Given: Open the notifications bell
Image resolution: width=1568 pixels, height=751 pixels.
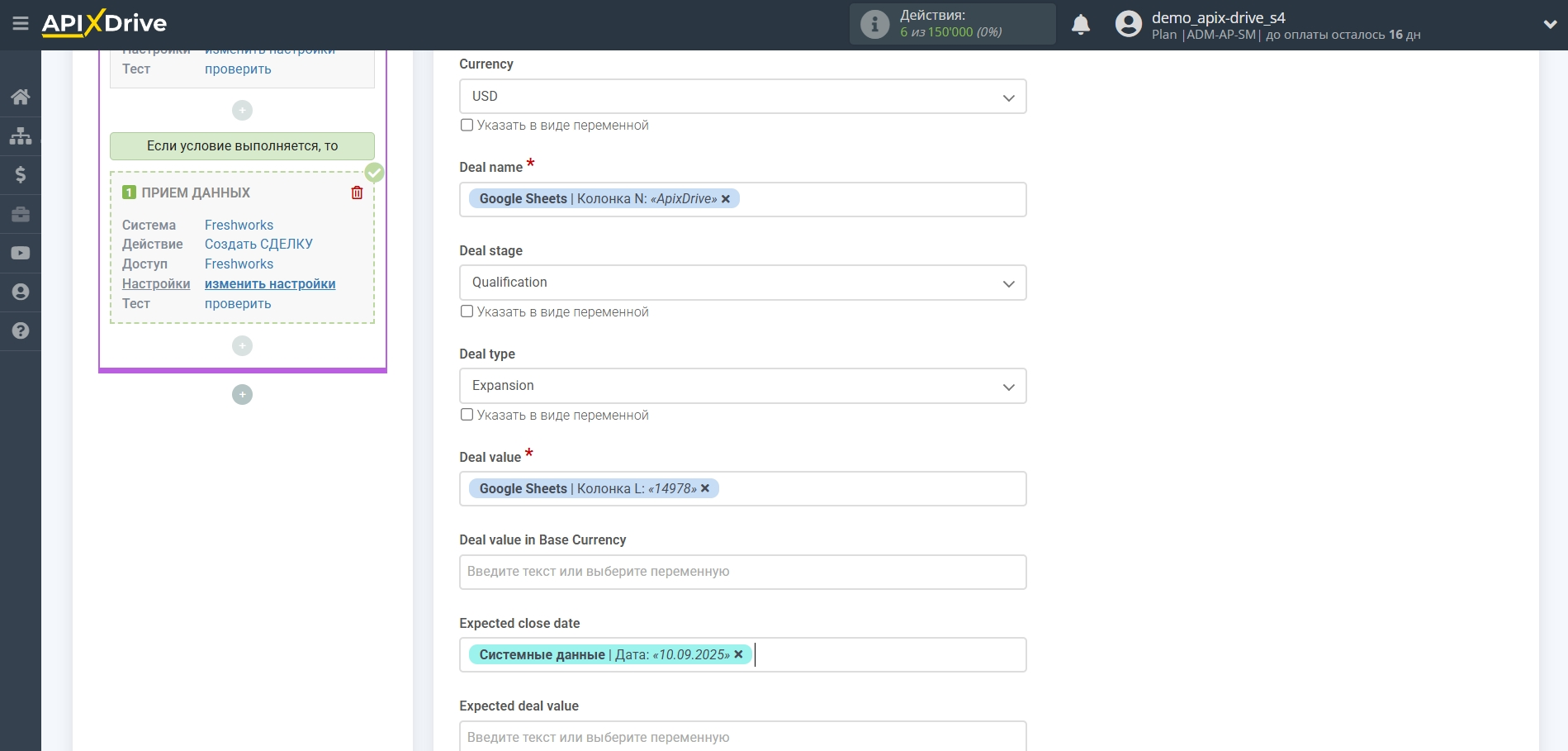Looking at the screenshot, I should tap(1080, 25).
